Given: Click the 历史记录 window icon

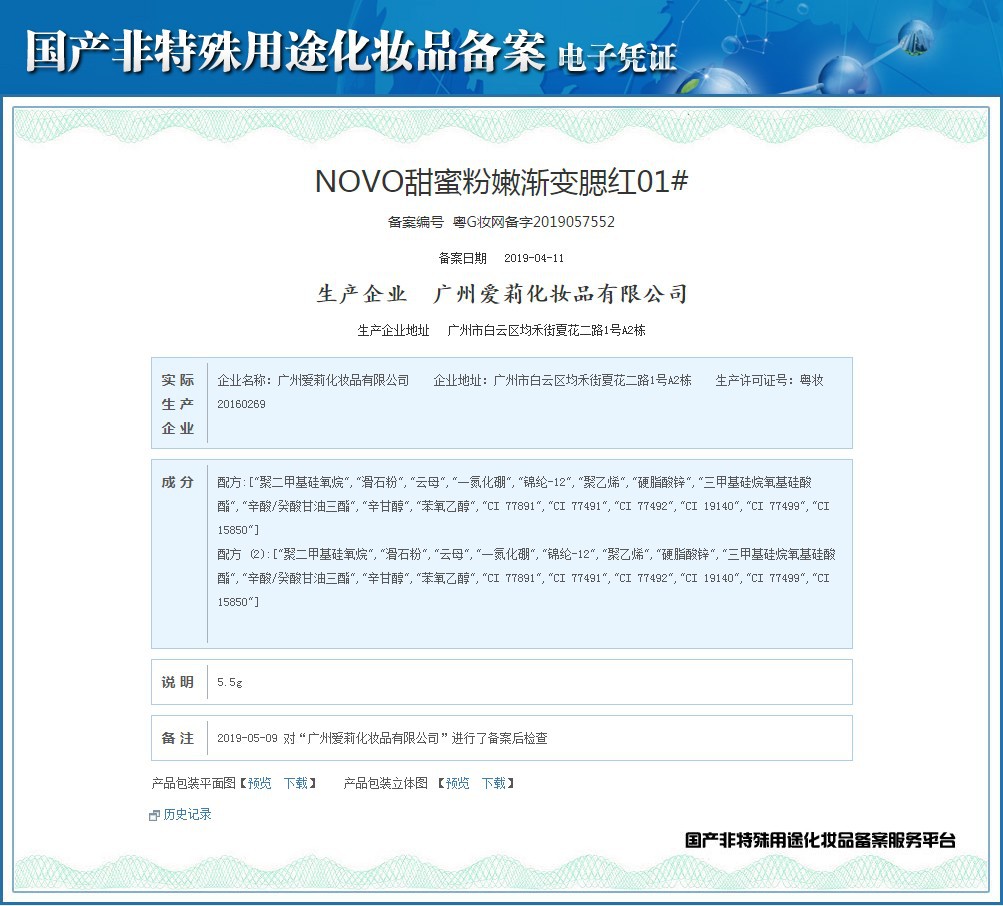Looking at the screenshot, I should 154,816.
